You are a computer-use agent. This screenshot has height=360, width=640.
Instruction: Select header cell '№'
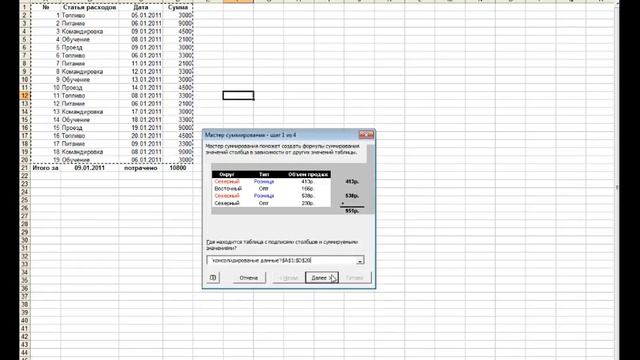tap(46, 7)
